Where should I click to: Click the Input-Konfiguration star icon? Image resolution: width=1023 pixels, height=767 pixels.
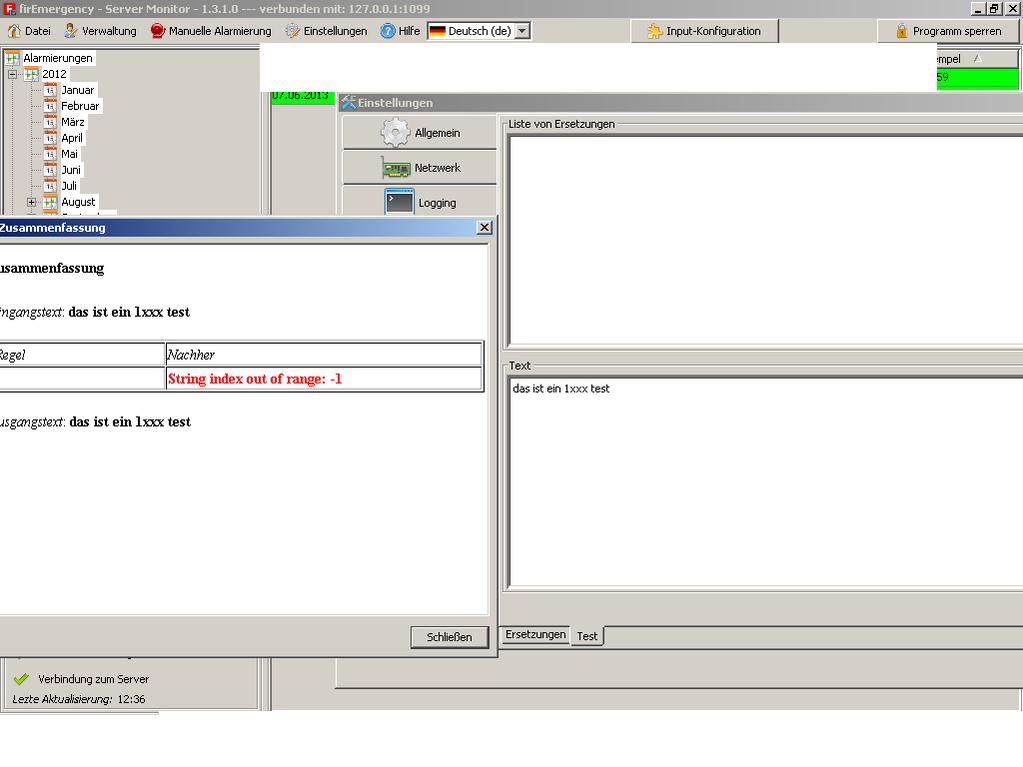[655, 31]
